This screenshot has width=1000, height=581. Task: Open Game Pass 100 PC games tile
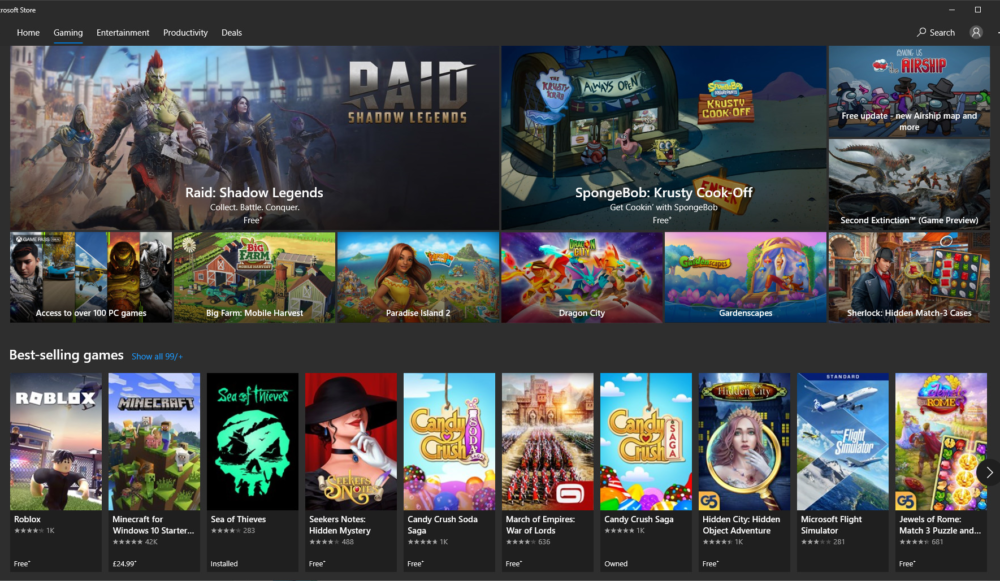(x=91, y=277)
